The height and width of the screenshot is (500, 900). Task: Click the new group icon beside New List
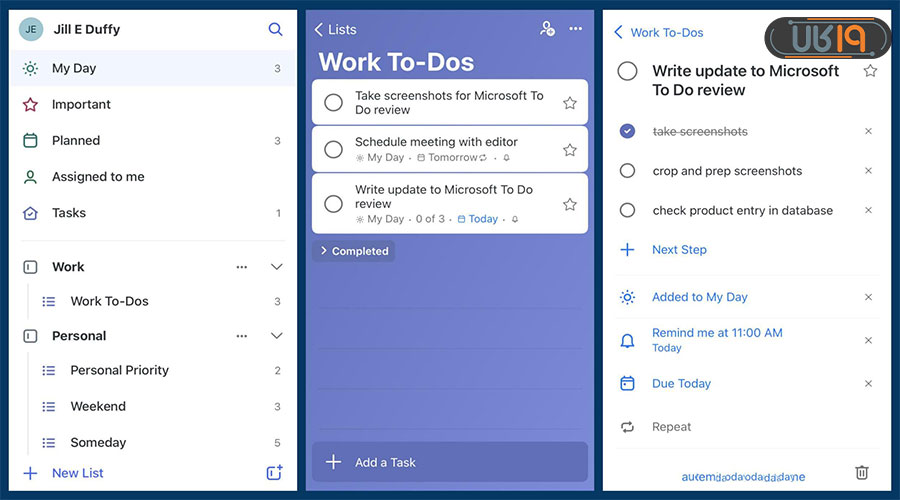275,473
